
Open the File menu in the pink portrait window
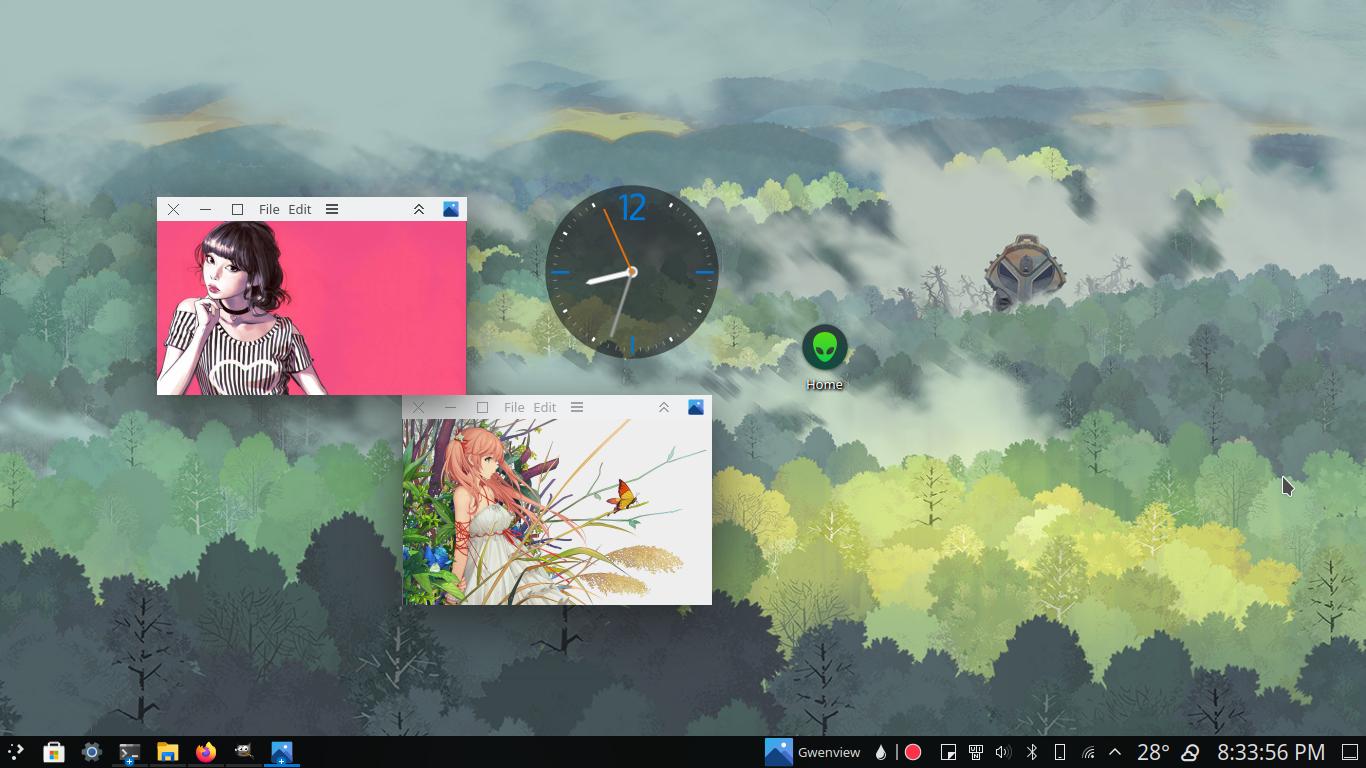269,209
